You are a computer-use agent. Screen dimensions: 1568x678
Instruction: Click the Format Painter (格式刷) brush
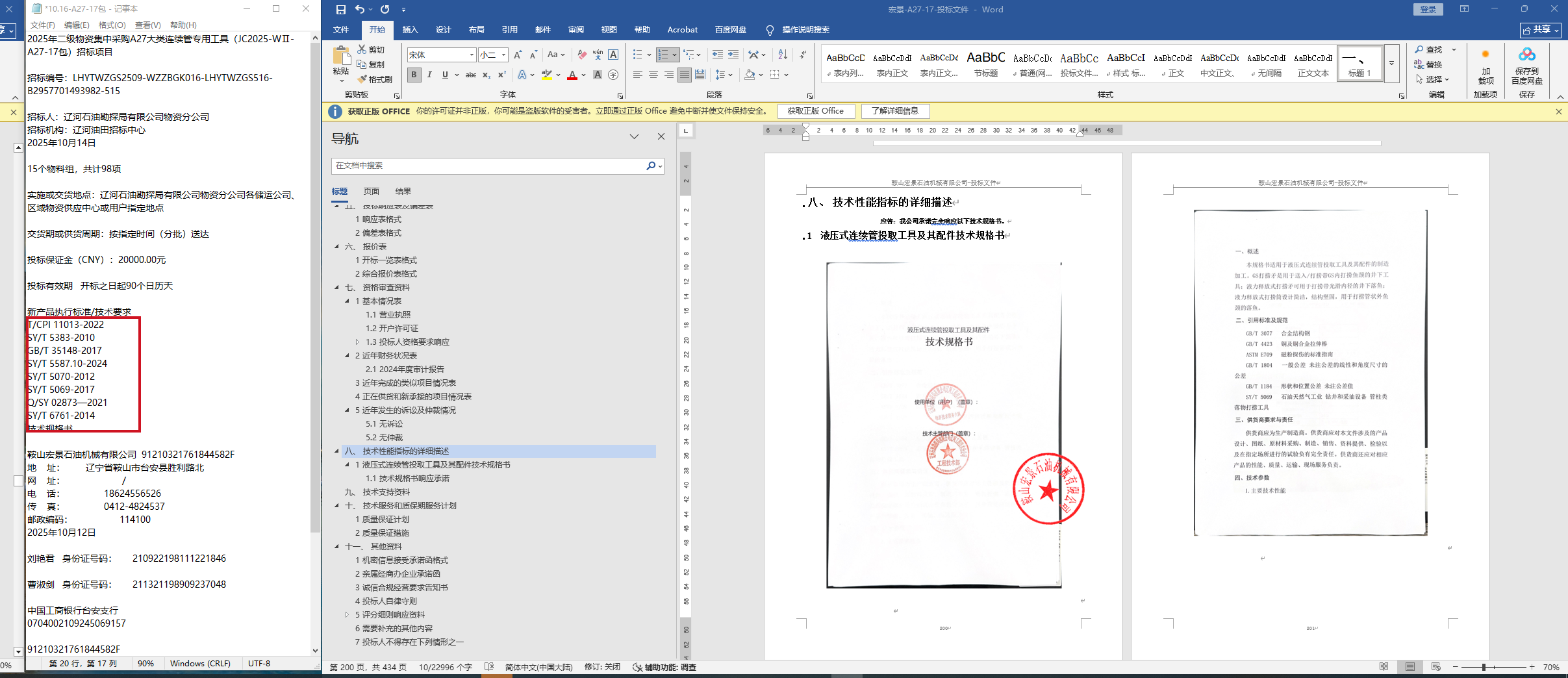pos(362,79)
